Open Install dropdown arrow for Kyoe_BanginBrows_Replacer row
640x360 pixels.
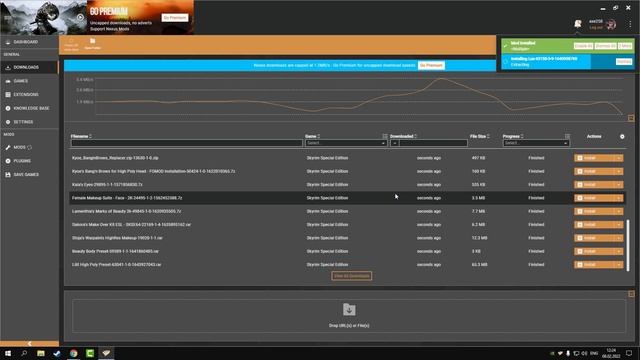[x=619, y=158]
